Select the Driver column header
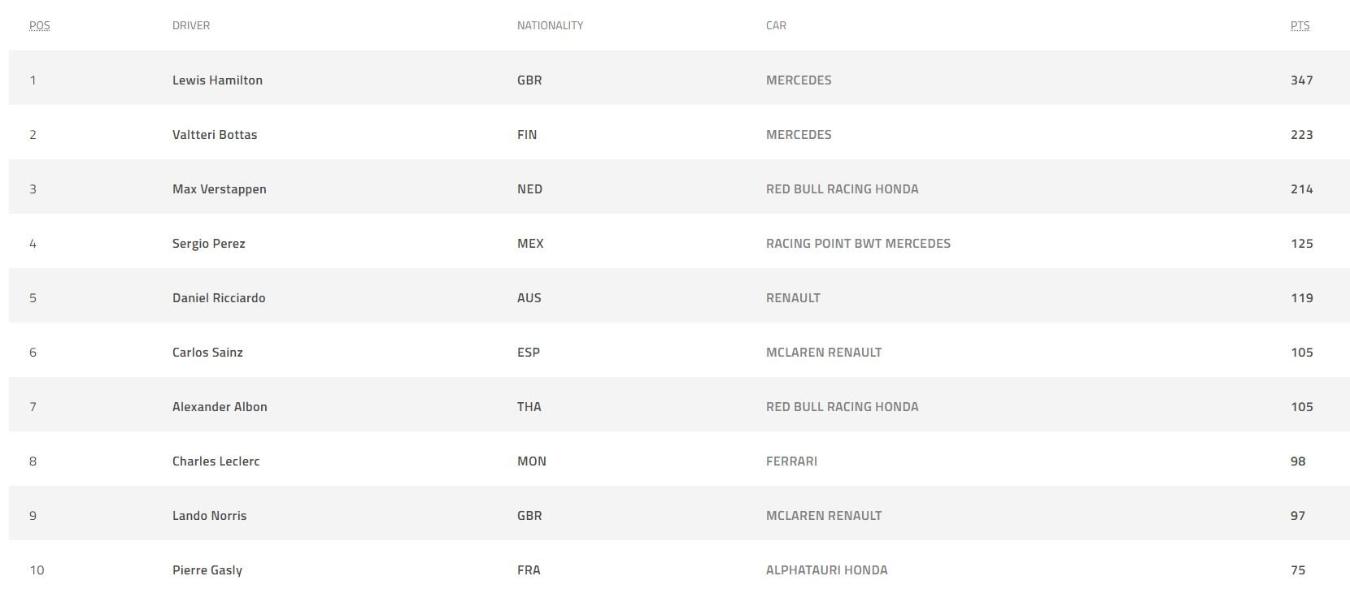The height and width of the screenshot is (589, 1350). pyautogui.click(x=191, y=26)
